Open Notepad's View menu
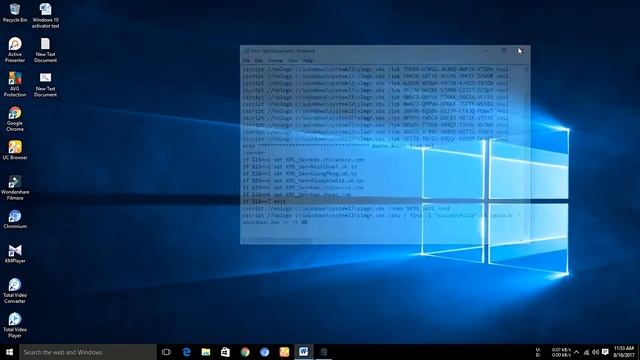640x360 pixels. pyautogui.click(x=293, y=60)
